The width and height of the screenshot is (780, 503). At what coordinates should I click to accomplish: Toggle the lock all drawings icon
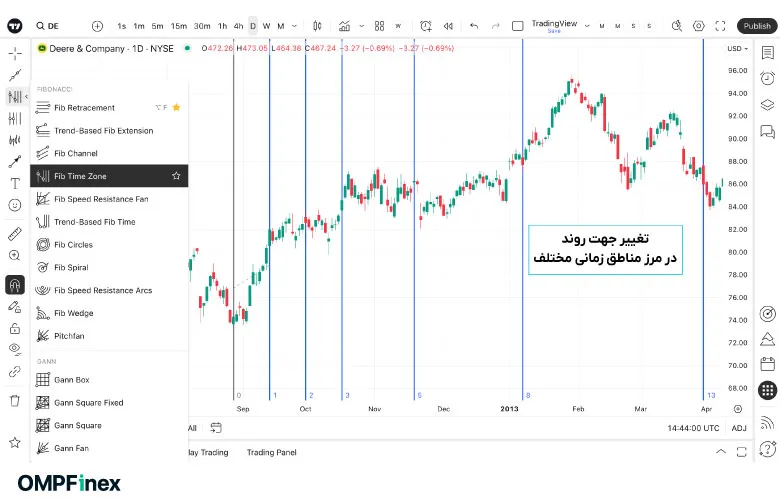15,328
